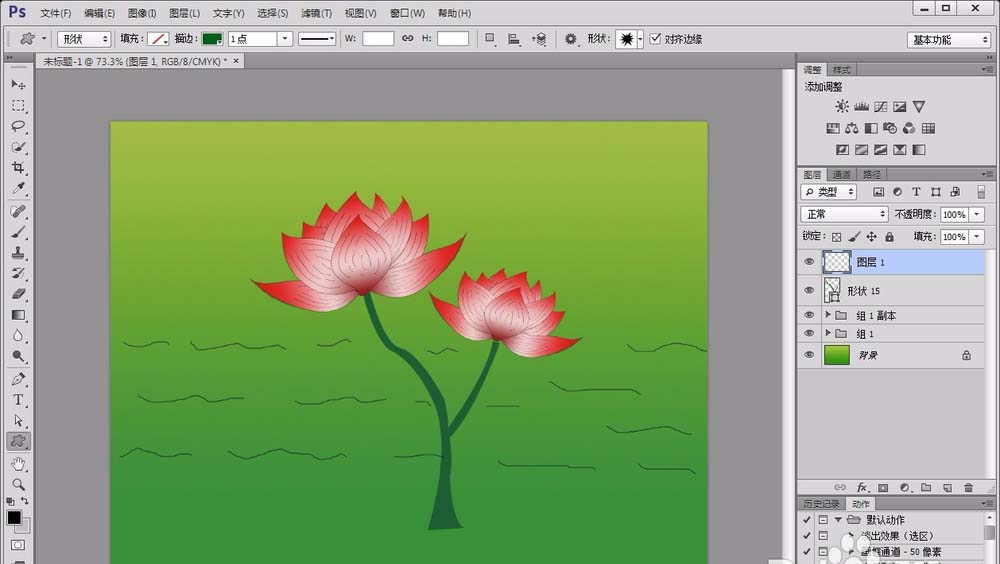Select the Lasso tool
1000x564 pixels.
click(18, 126)
